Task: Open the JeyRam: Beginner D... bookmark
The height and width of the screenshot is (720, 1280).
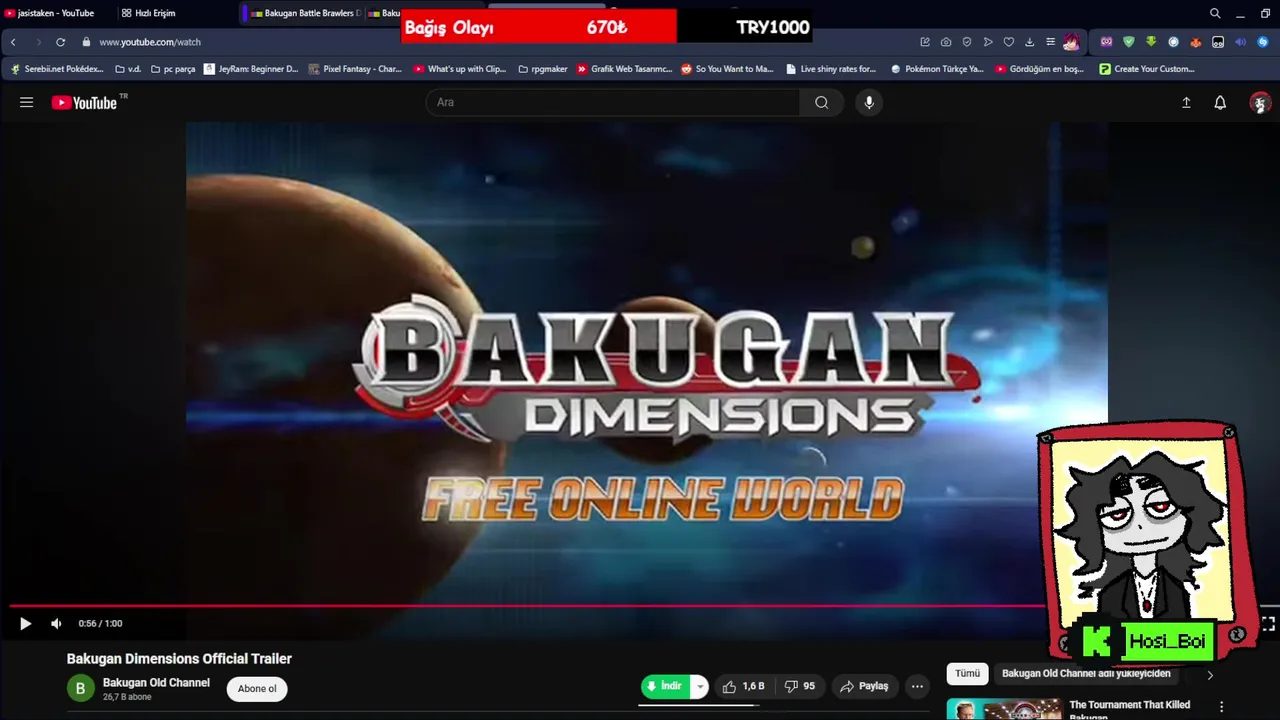Action: (x=251, y=69)
